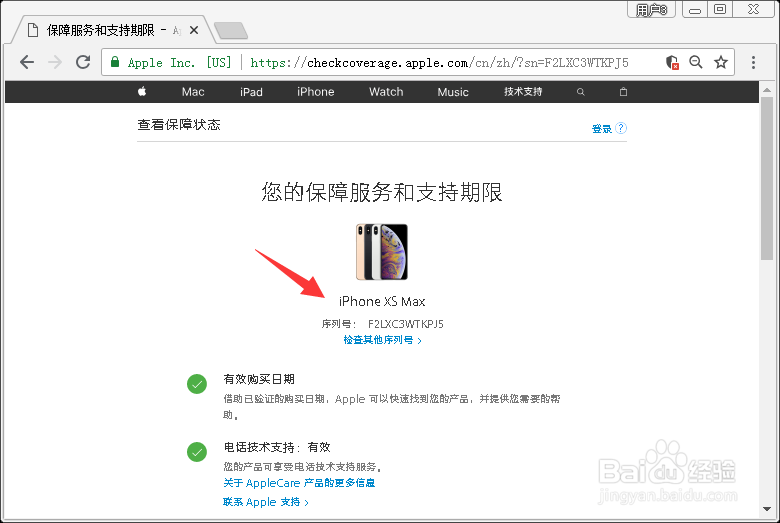780x523 pixels.
Task: Click the green checkmark beside 电话技术支持
Action: click(x=197, y=452)
